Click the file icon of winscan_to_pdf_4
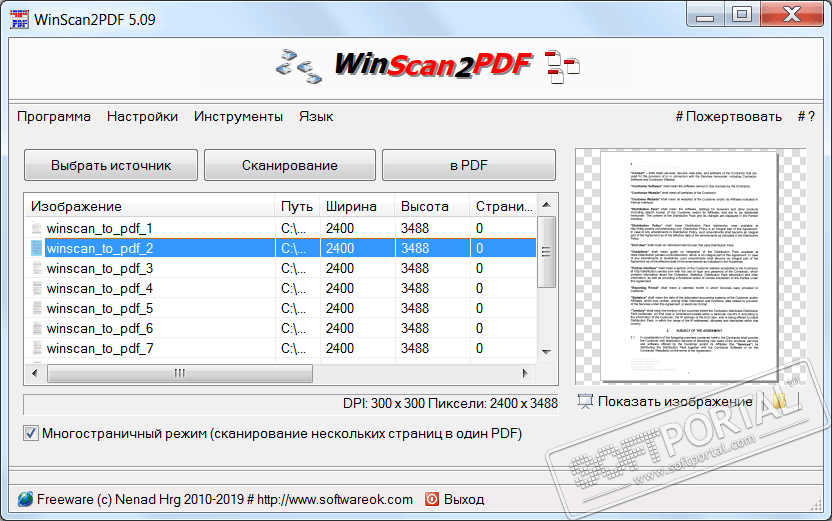 (37, 288)
